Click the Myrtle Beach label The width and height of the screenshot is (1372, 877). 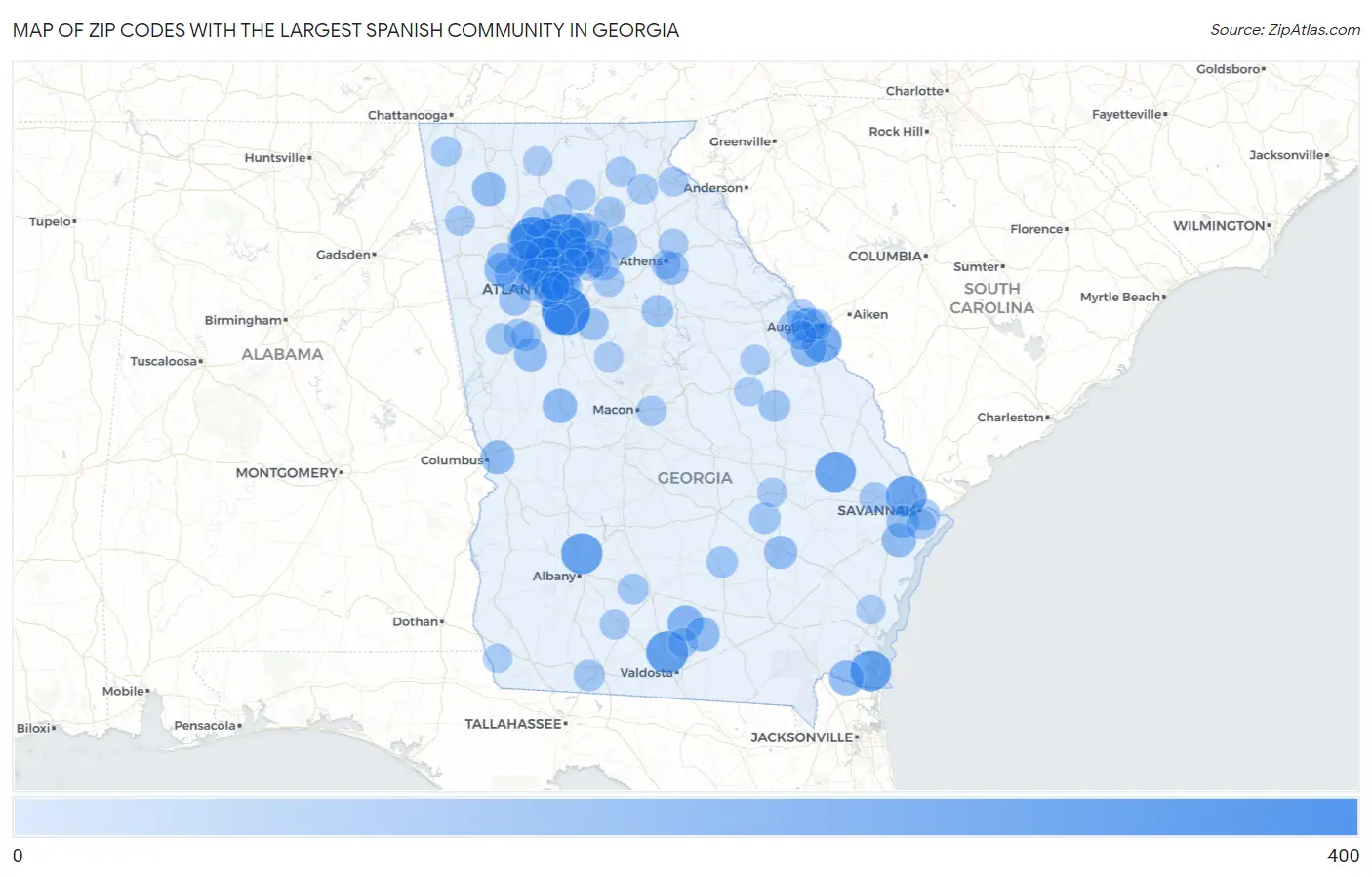[1122, 298]
